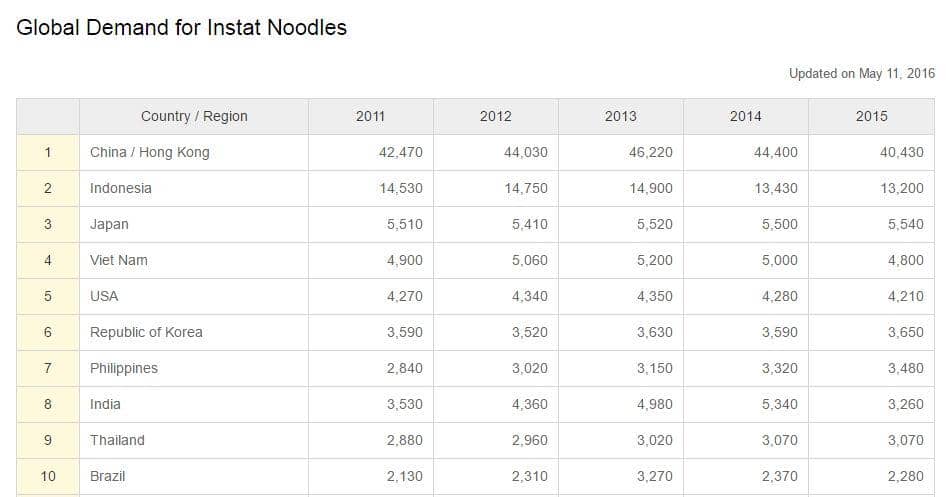Select the Brazil country cell

click(108, 476)
